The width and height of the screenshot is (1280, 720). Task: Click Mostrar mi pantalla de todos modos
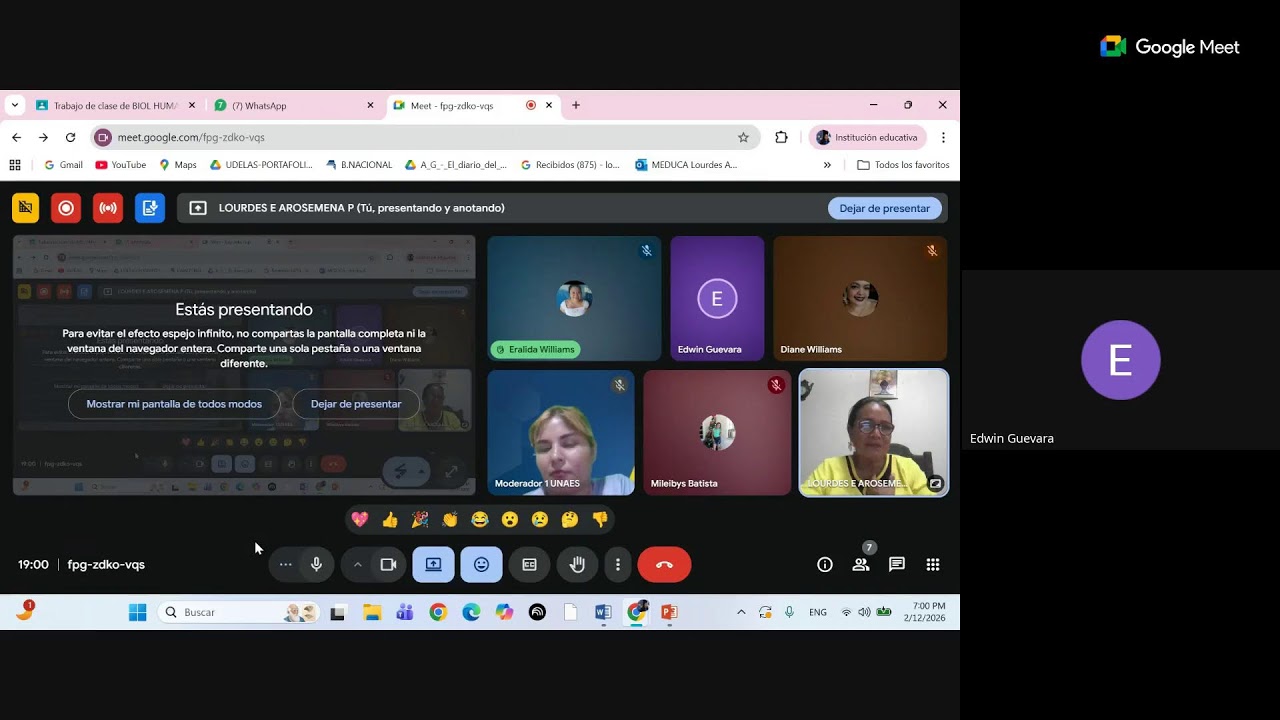point(174,404)
